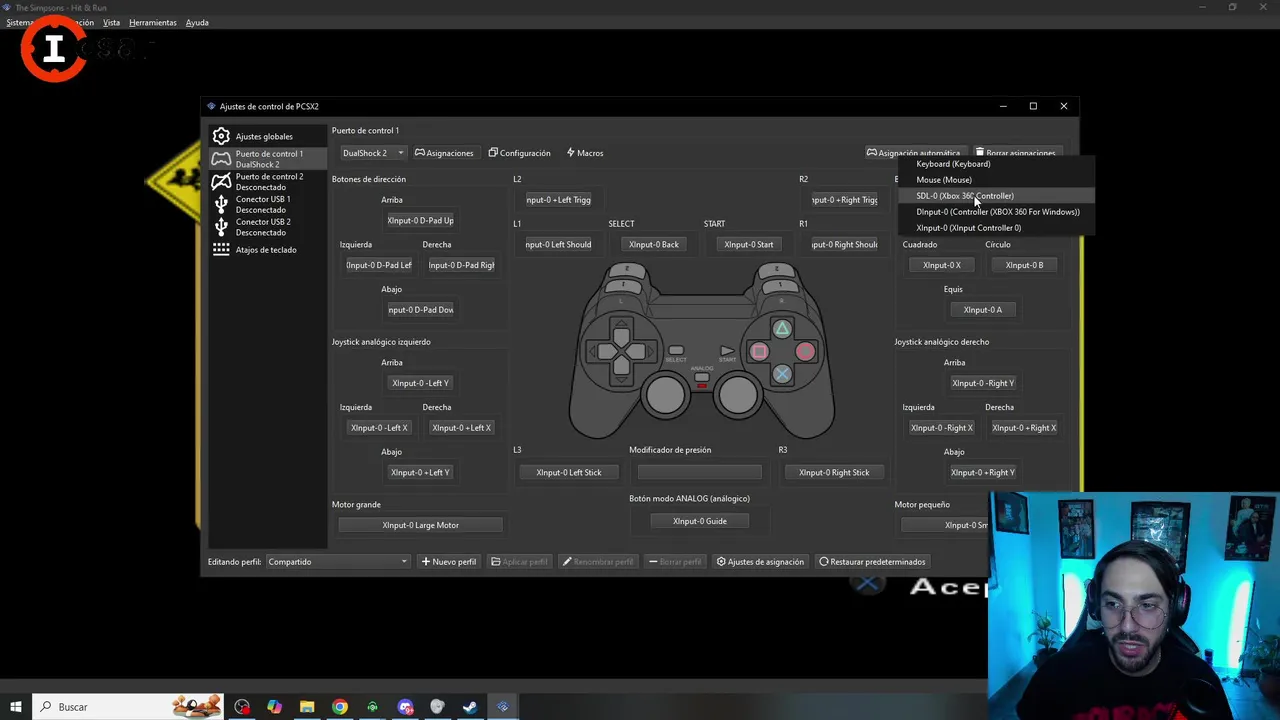Image resolution: width=1280 pixels, height=720 pixels.
Task: Open Ajustes de asignación
Action: coord(760,562)
